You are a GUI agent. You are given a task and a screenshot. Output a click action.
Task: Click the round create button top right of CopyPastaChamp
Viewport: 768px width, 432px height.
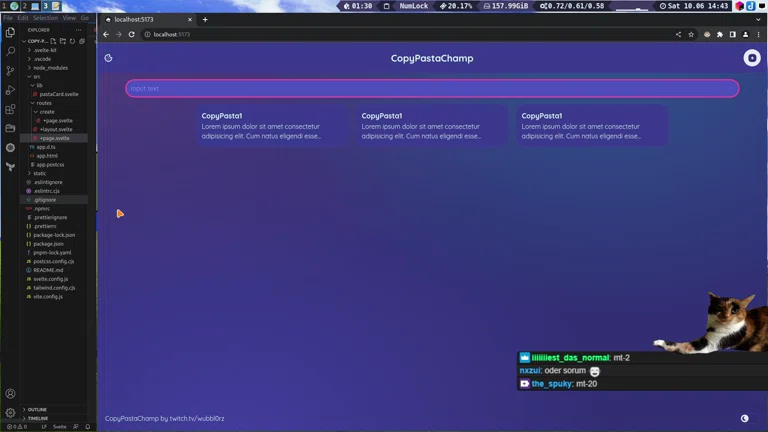[x=752, y=58]
